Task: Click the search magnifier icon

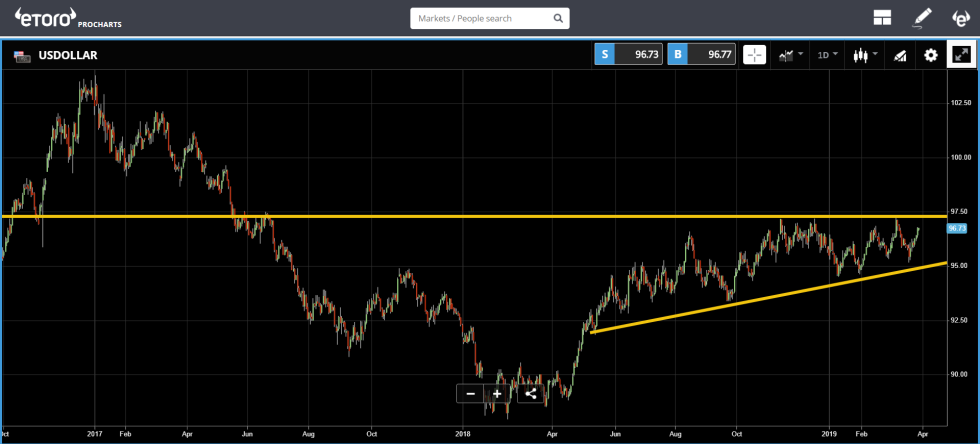Action: coord(557,18)
